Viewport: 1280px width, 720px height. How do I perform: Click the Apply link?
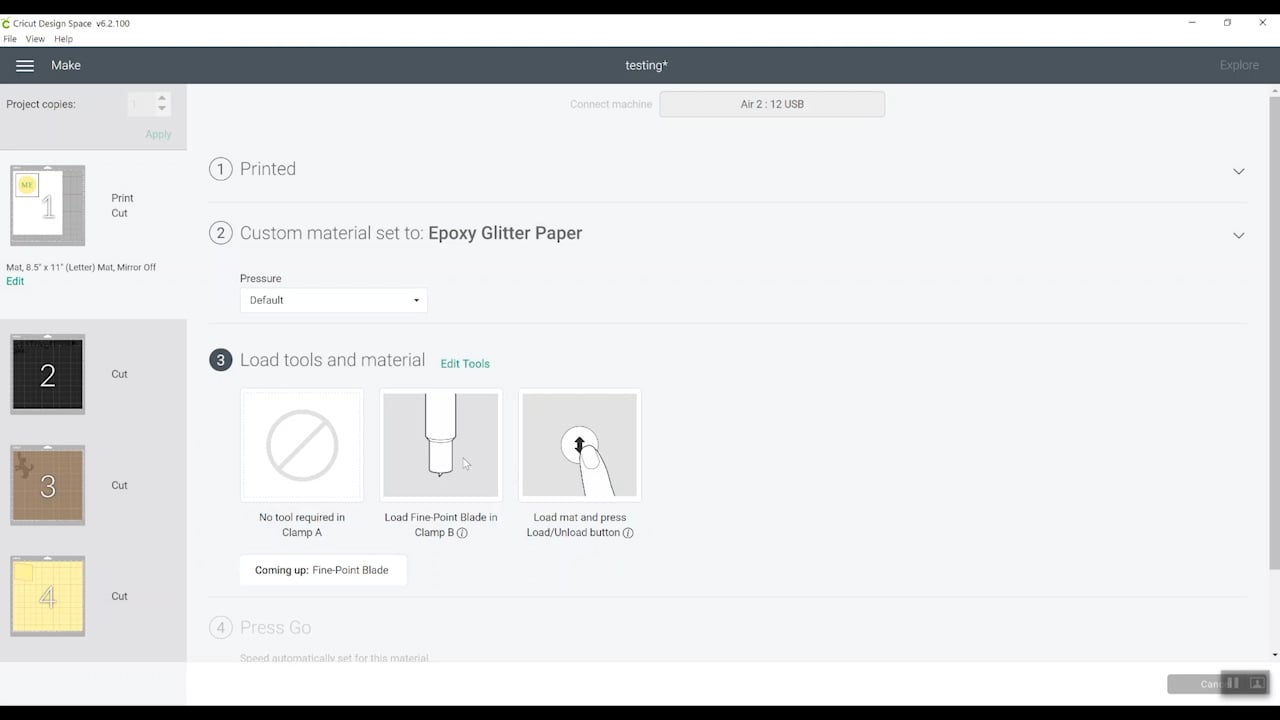(158, 134)
